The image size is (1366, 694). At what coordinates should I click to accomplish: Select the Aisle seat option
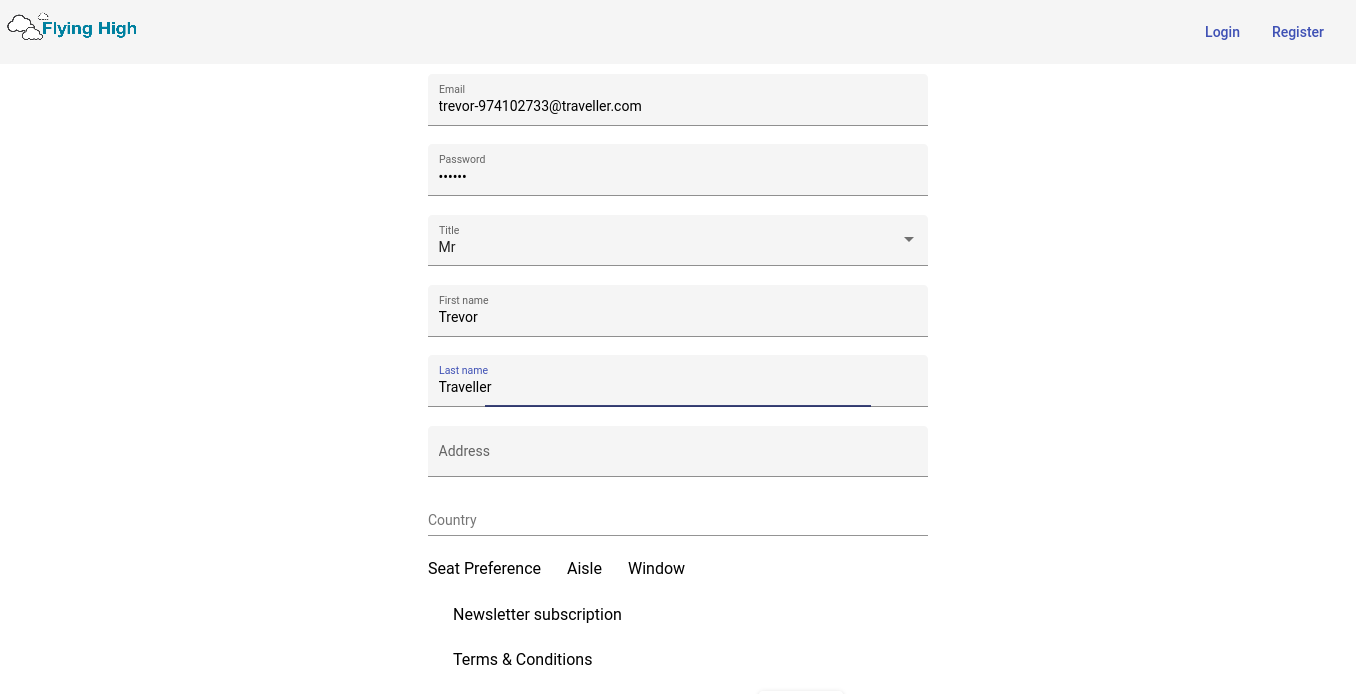point(584,568)
